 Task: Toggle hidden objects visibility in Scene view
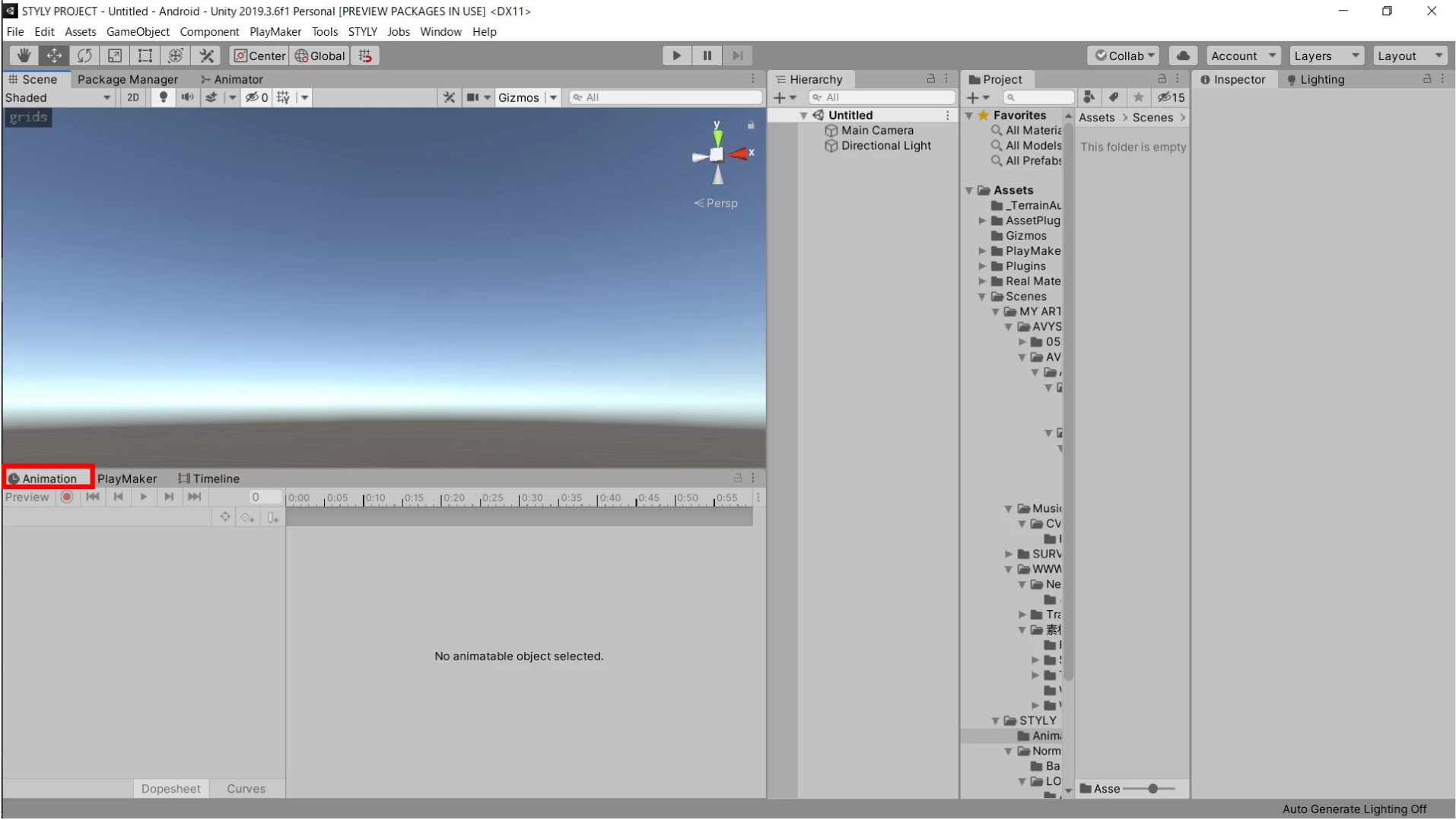256,97
